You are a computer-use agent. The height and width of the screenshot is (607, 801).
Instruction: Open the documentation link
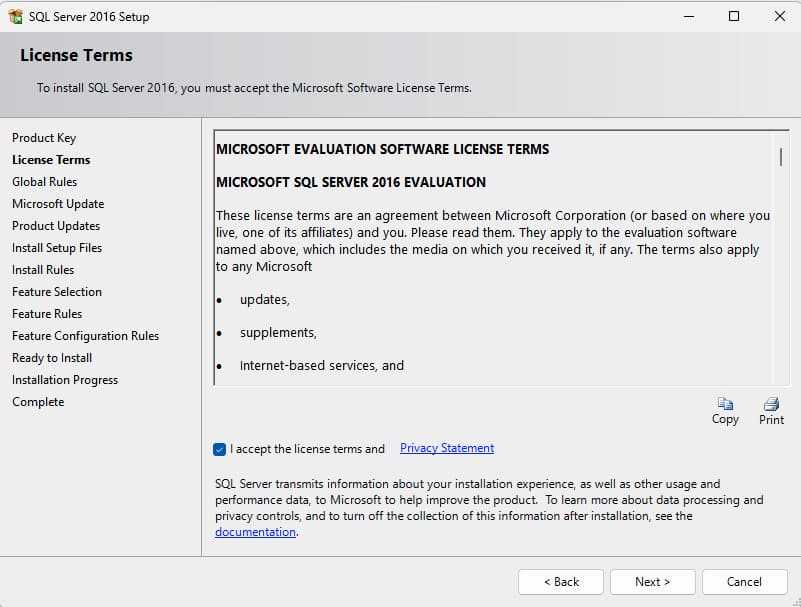255,532
